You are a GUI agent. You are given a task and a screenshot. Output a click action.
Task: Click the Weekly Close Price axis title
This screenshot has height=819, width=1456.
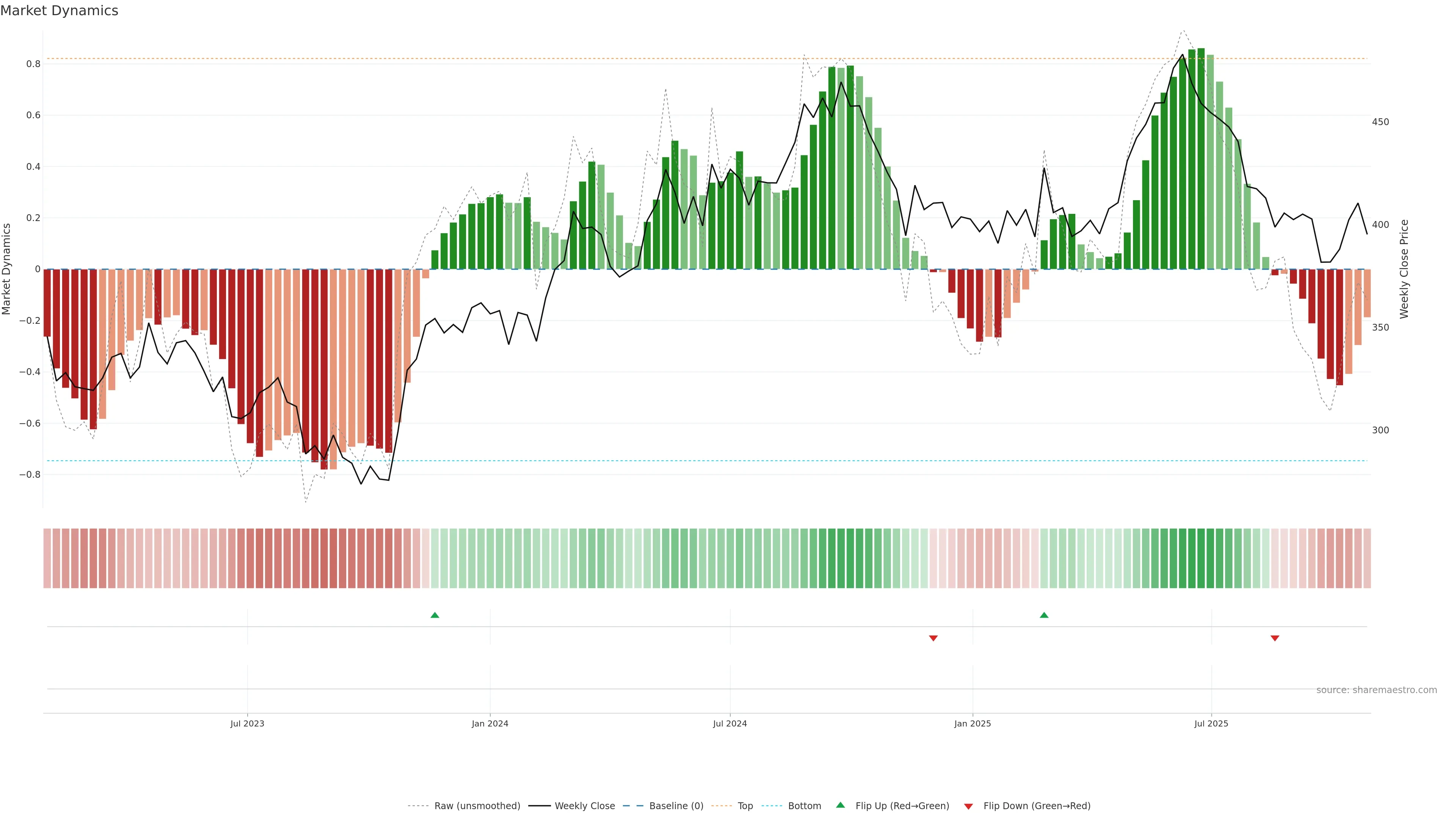pos(1404,269)
